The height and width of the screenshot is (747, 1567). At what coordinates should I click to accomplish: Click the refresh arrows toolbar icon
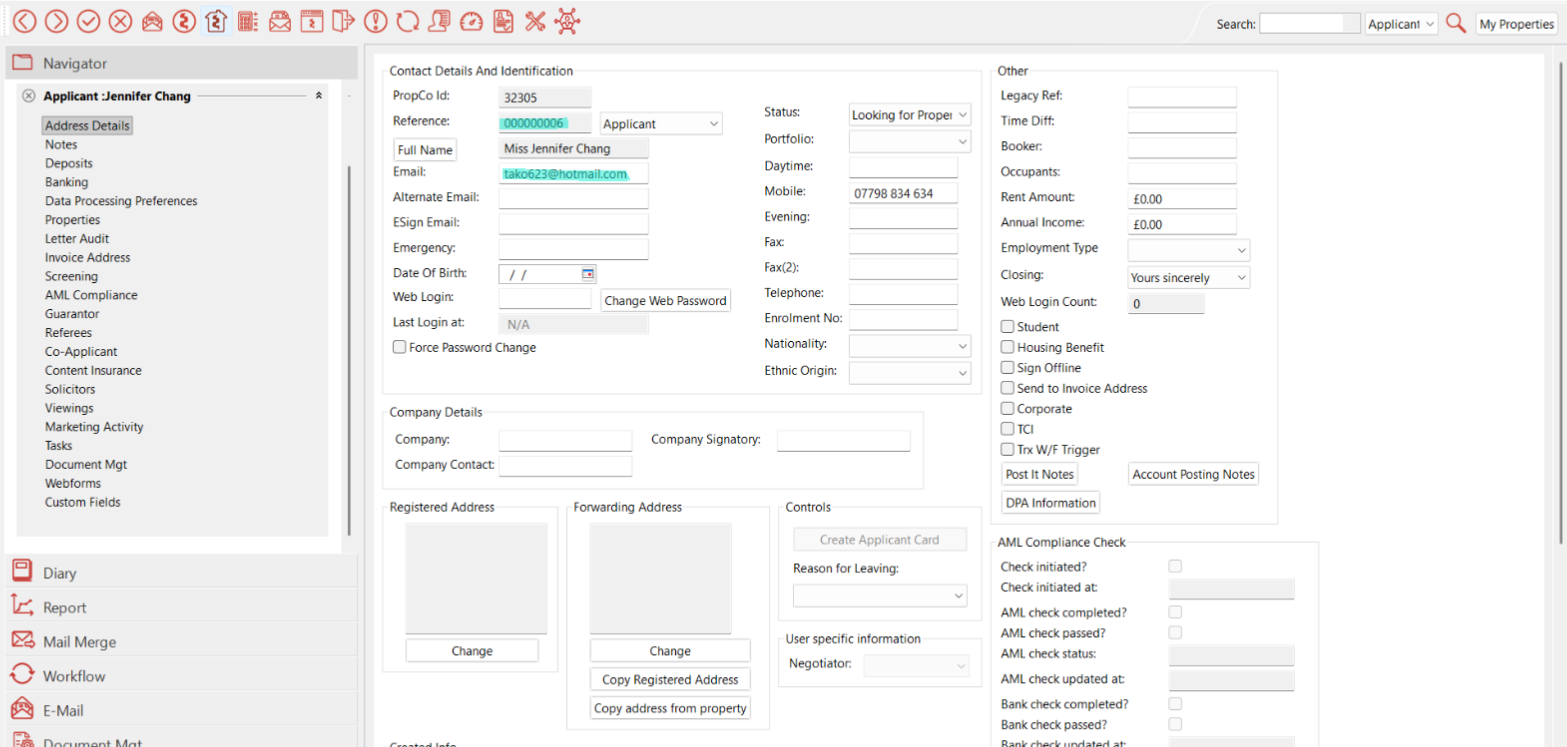407,21
